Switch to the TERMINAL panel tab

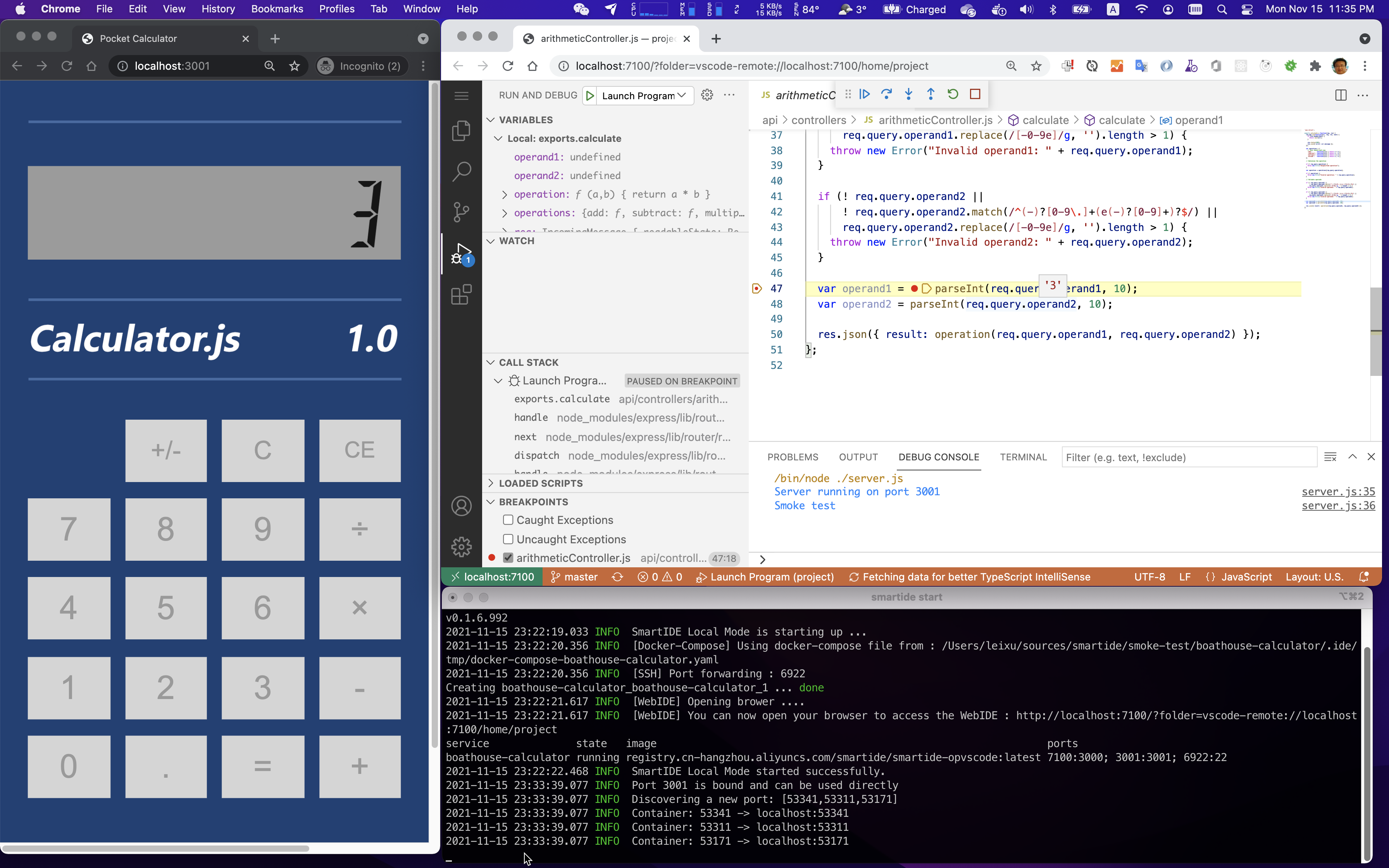tap(1023, 458)
